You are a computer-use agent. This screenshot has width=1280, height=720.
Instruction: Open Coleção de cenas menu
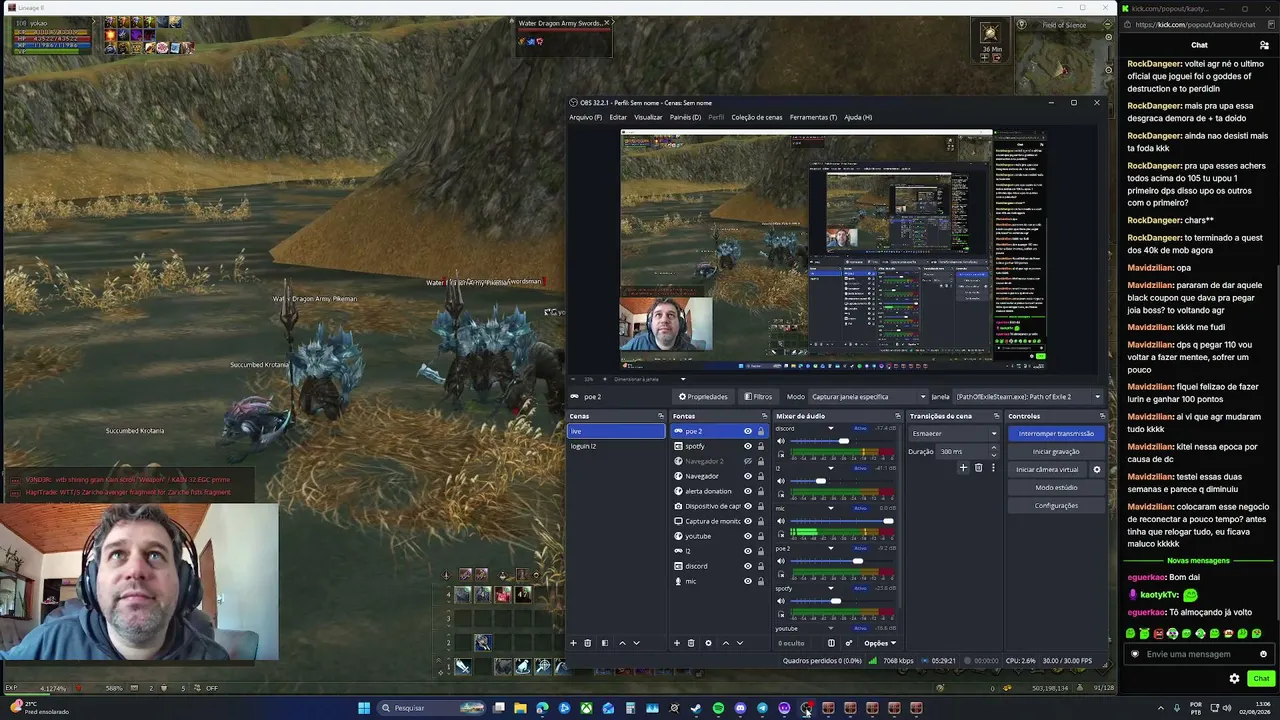(757, 117)
